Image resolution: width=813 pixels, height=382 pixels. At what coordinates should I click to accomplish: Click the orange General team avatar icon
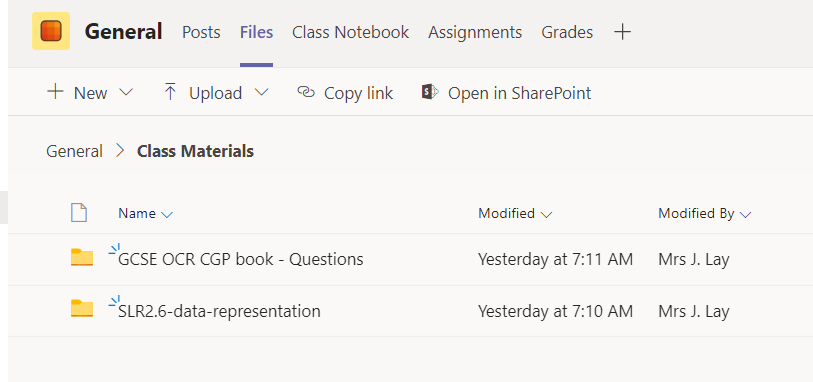[x=51, y=31]
